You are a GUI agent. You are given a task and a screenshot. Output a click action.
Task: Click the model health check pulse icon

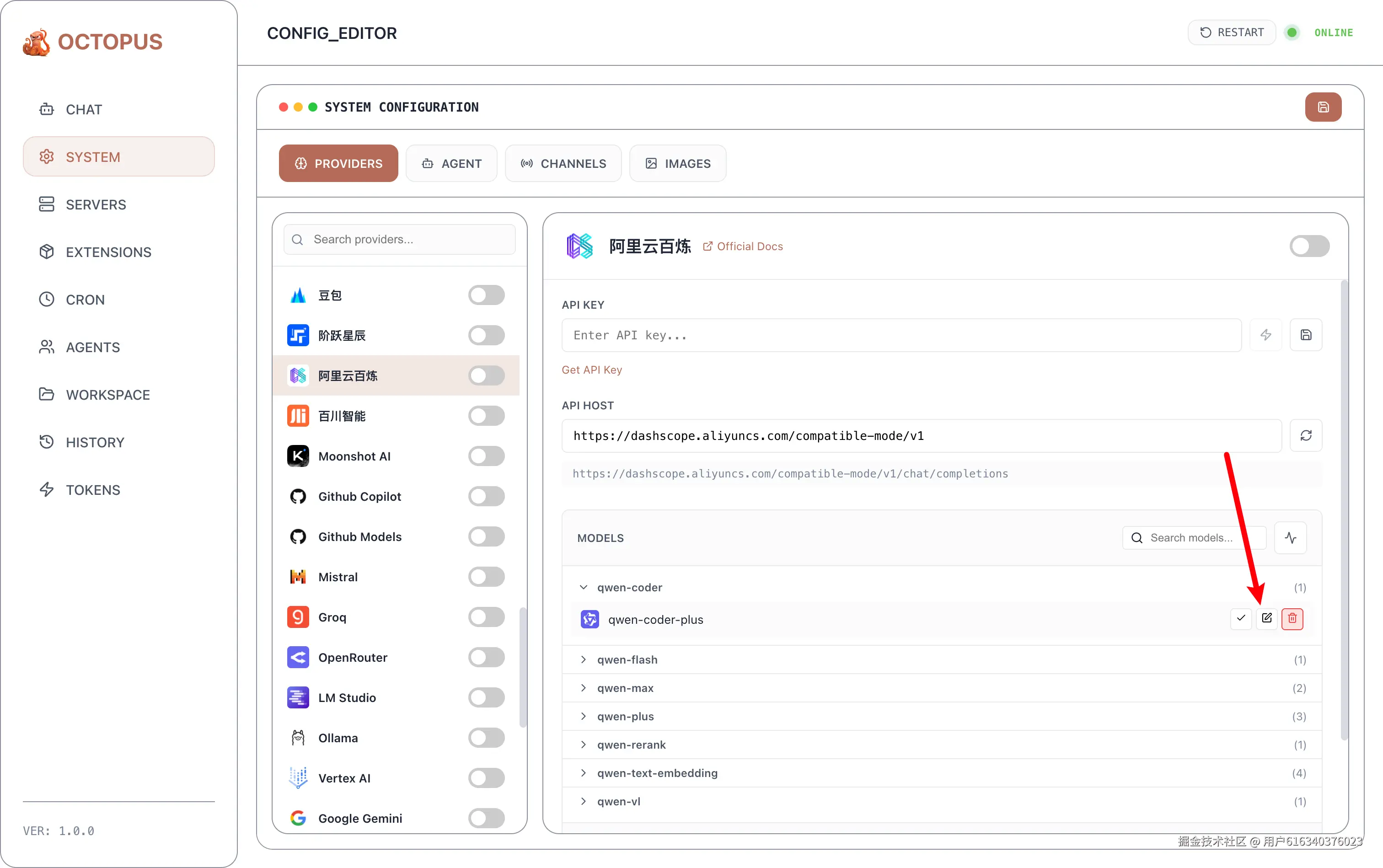click(x=1290, y=538)
